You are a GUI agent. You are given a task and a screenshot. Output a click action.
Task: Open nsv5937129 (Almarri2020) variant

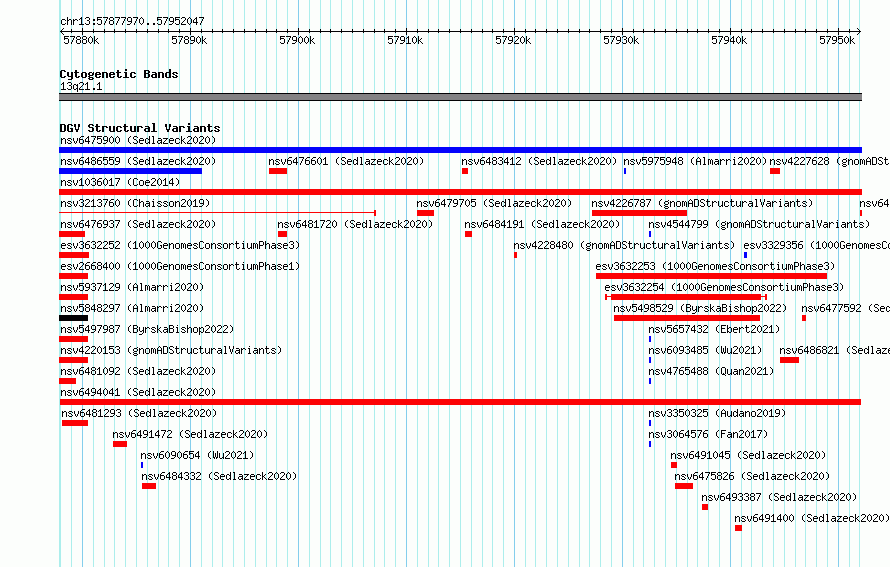(x=132, y=287)
